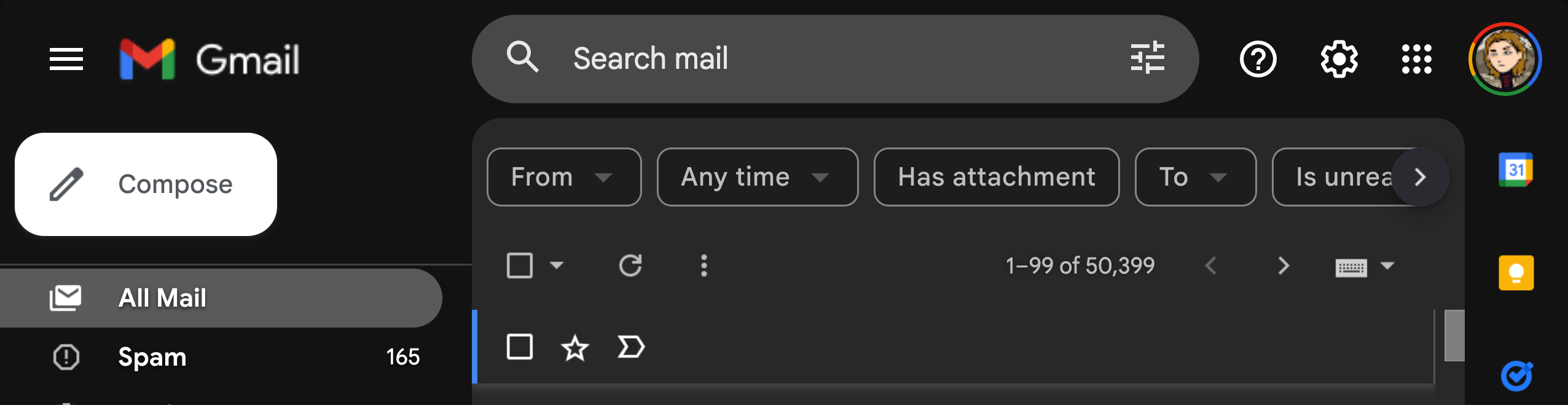Open Google Tasks side panel
This screenshot has width=1568, height=405.
1515,376
